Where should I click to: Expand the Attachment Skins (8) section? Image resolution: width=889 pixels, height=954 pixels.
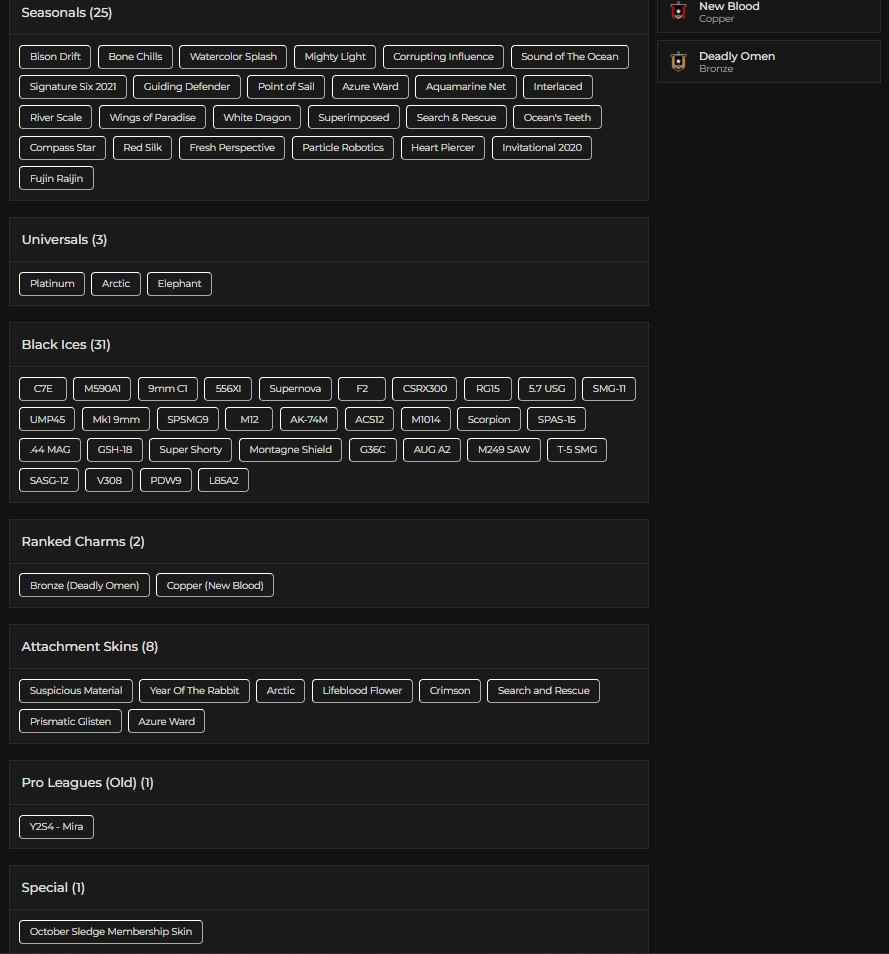click(89, 646)
